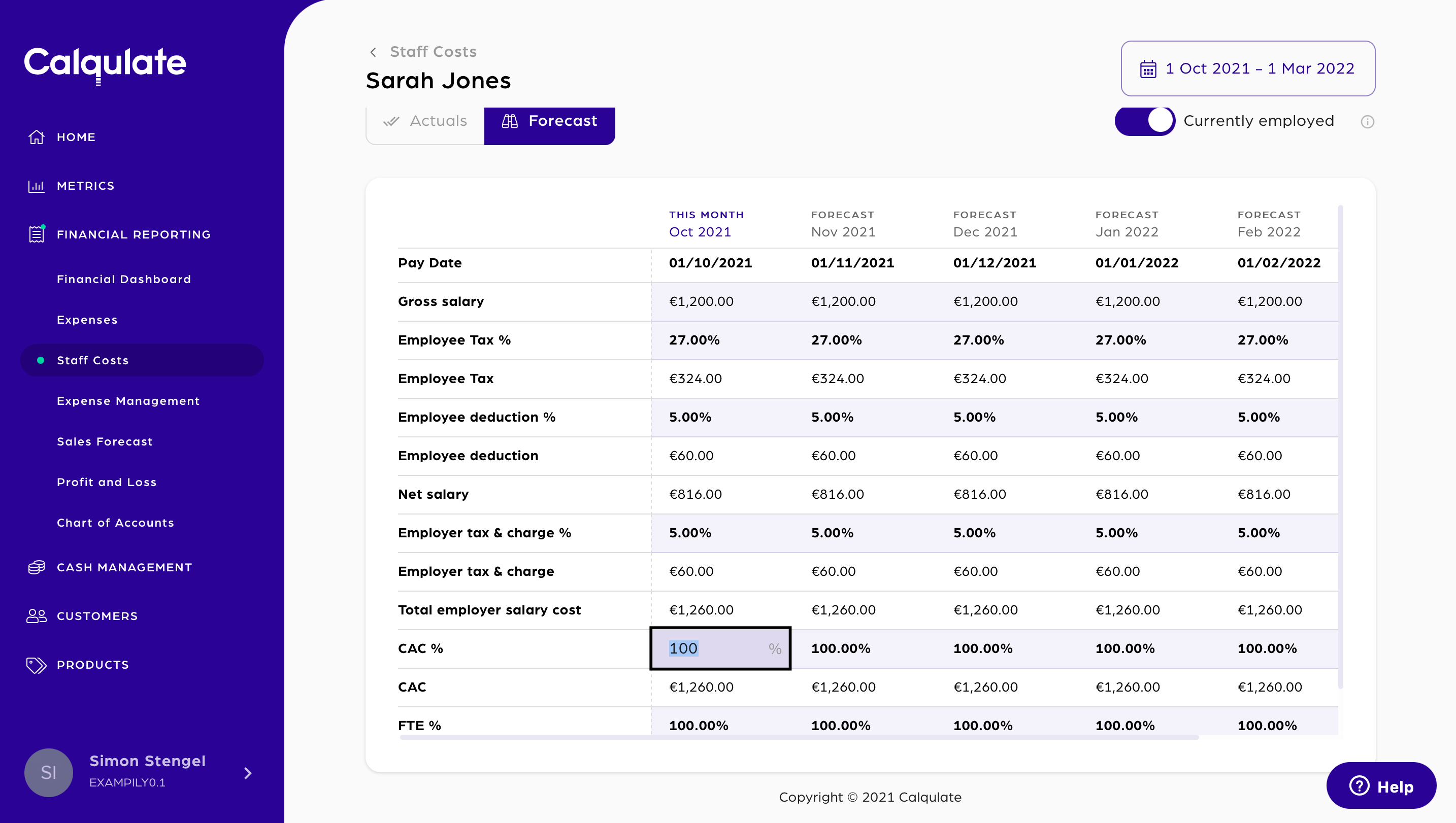Viewport: 1456px width, 823px height.
Task: Open CASH MANAGEMENT menu item
Action: coord(125,567)
